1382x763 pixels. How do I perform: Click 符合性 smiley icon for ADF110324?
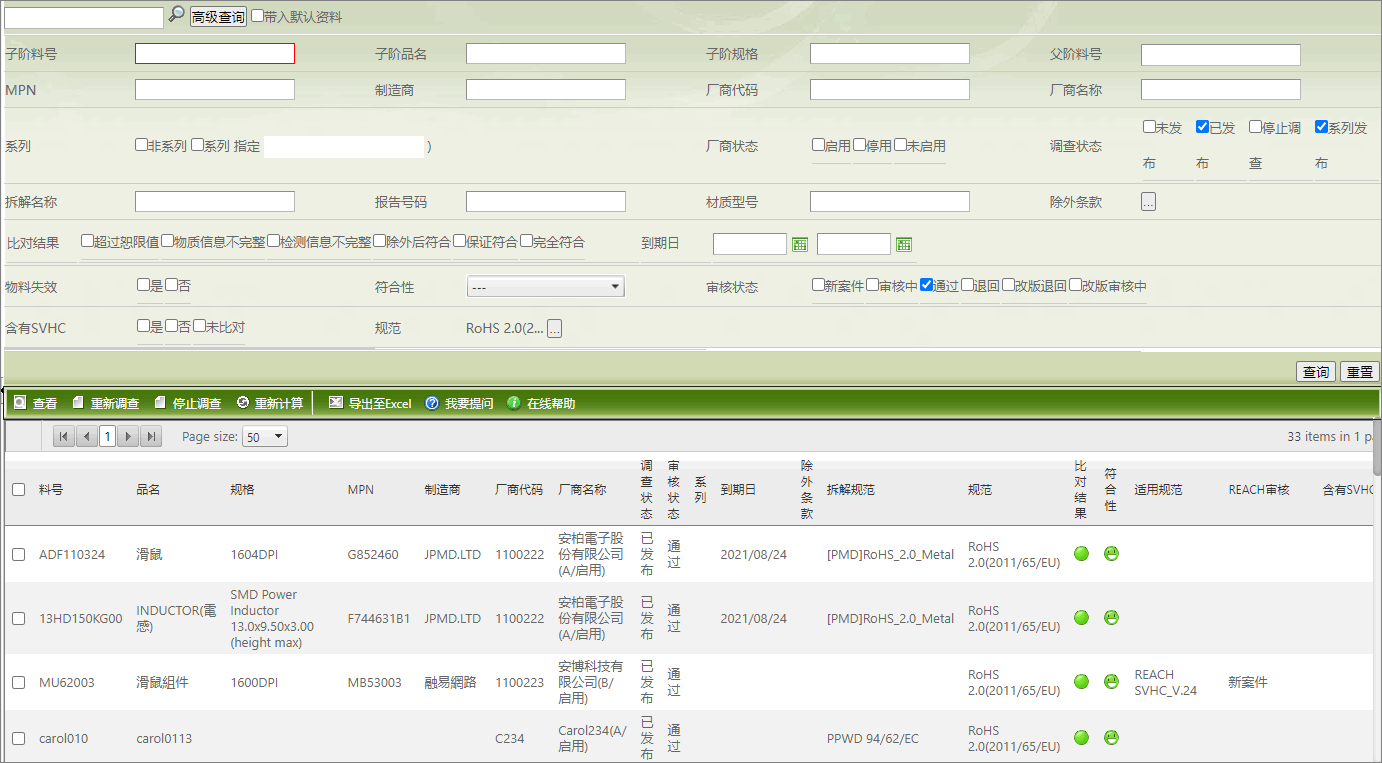pos(1111,554)
